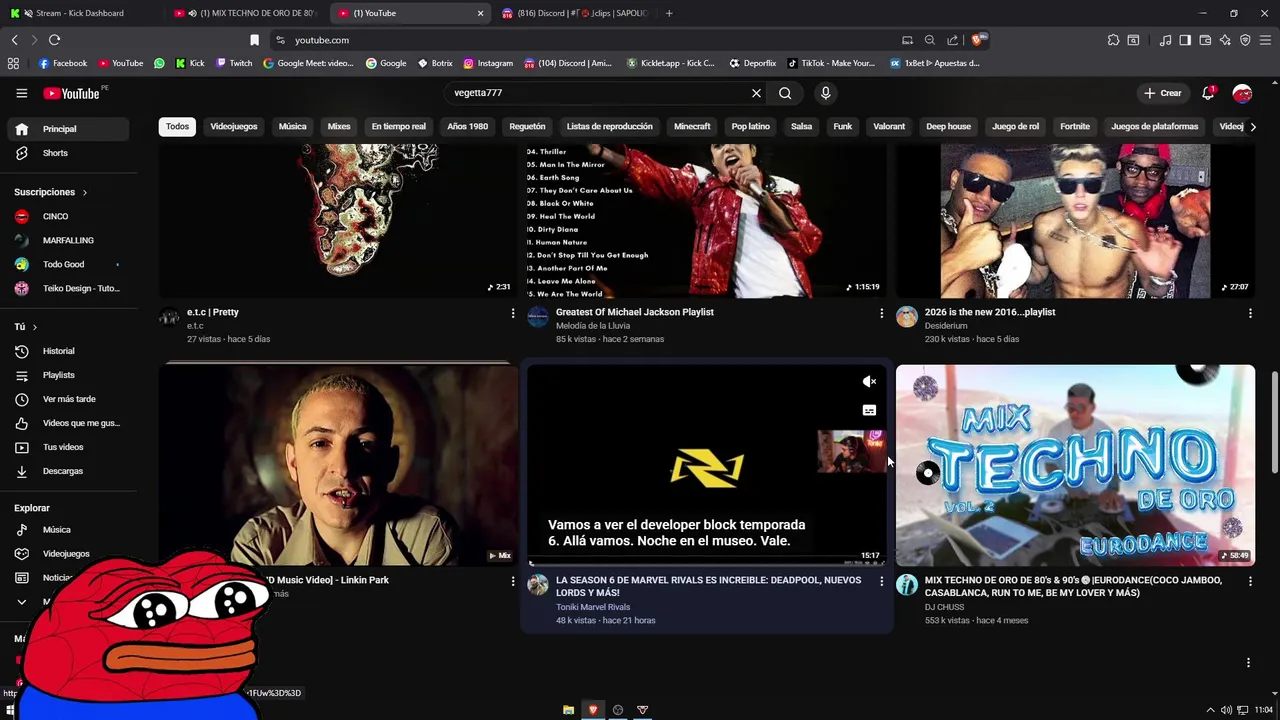This screenshot has width=1280, height=720.
Task: Select the Videojuegos filter chip
Action: [x=234, y=127]
